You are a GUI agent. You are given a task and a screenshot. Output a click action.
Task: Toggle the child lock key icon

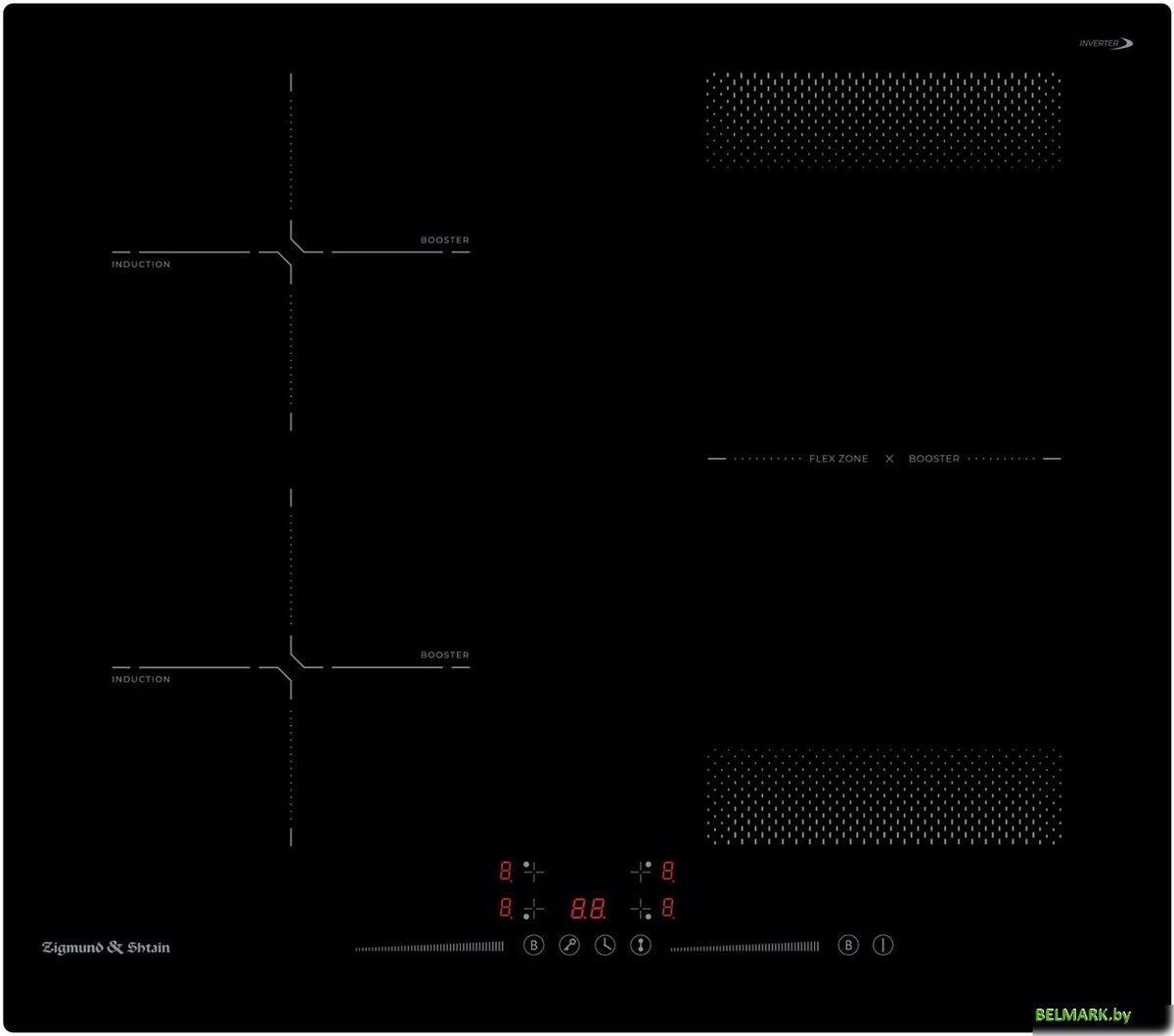[x=569, y=945]
